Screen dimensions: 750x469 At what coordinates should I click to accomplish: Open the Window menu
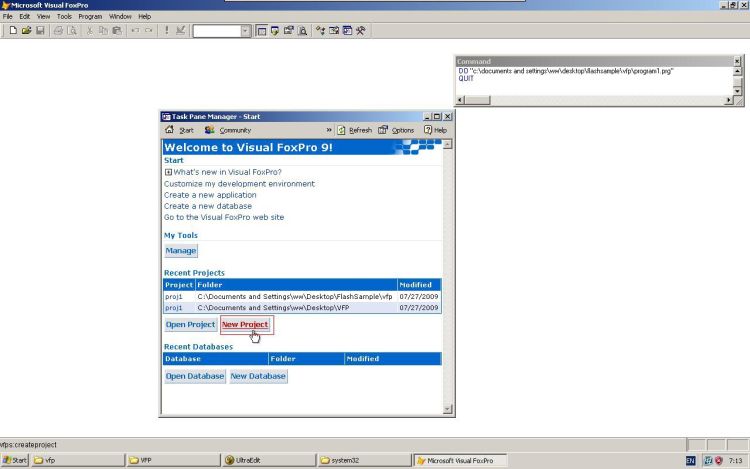120,16
